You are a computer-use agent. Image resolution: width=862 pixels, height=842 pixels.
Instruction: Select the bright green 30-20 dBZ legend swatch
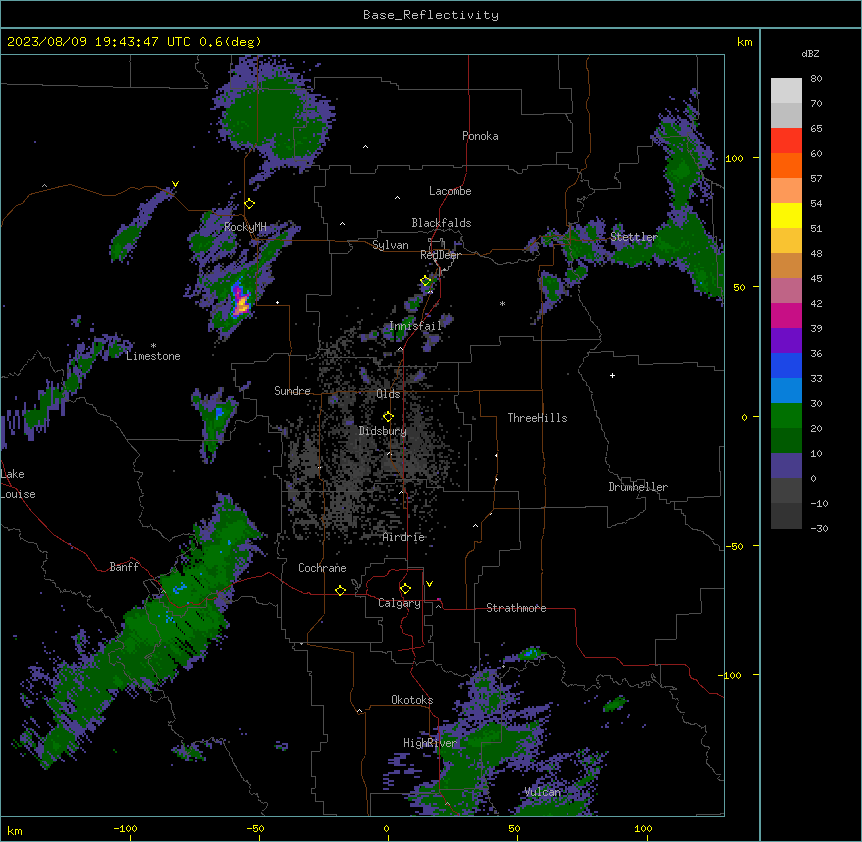tap(786, 416)
